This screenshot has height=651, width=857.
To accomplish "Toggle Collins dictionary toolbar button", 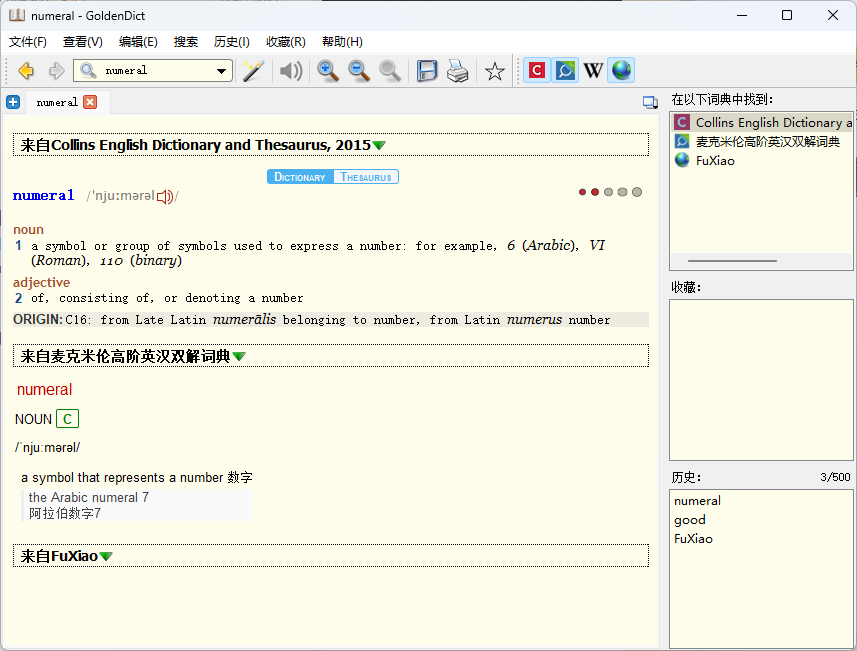I will point(537,70).
